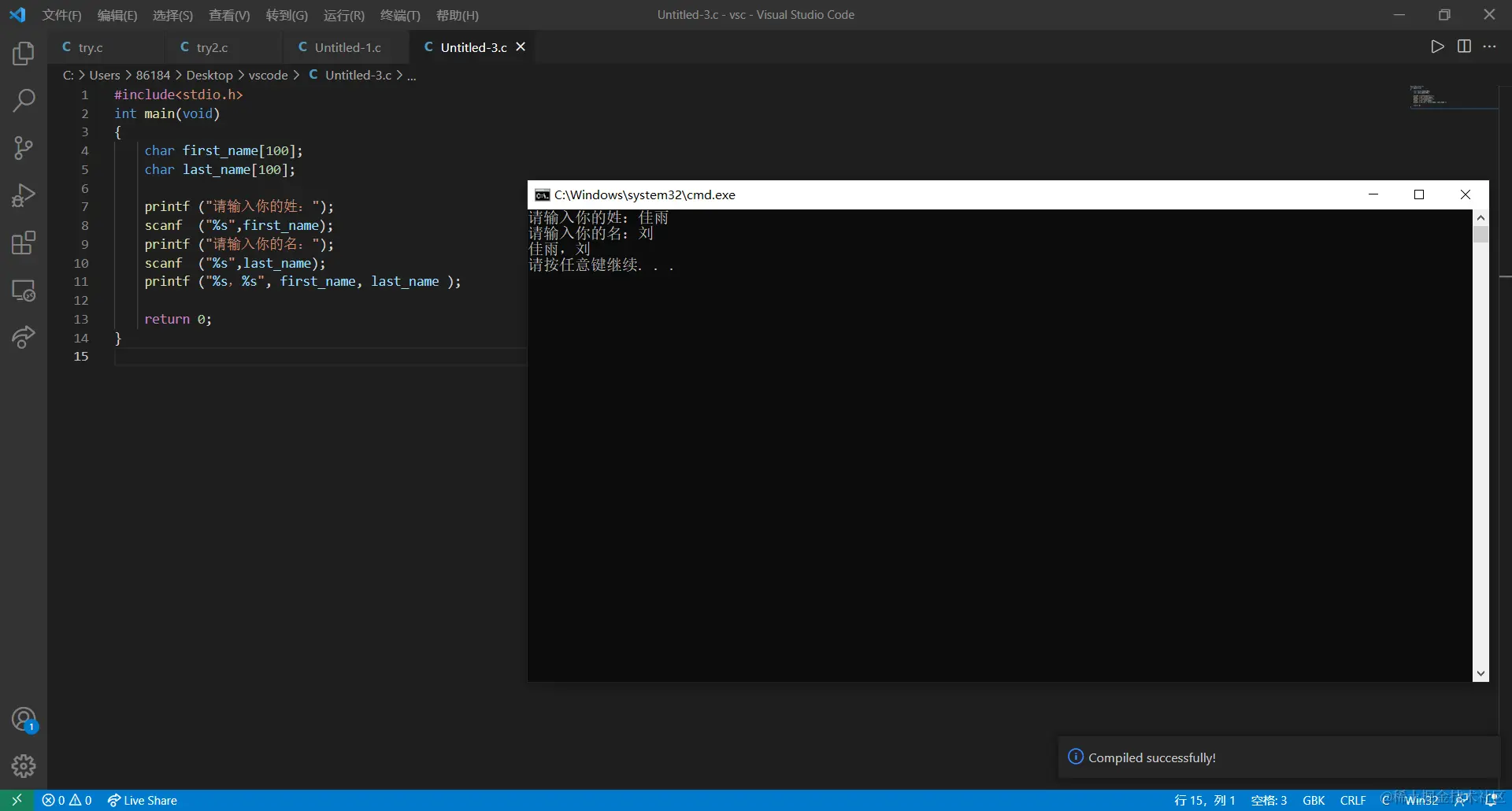Change indentation via 空格: 3
The width and height of the screenshot is (1512, 811).
(1269, 800)
